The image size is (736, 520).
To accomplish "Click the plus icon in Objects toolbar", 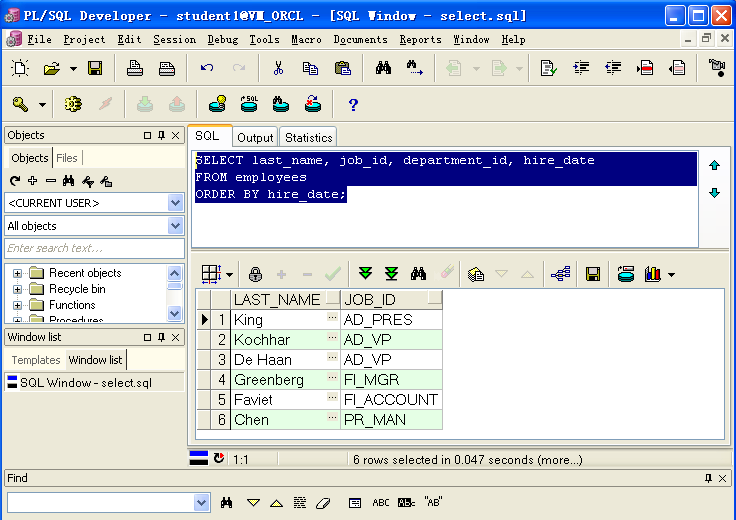I will pos(32,181).
